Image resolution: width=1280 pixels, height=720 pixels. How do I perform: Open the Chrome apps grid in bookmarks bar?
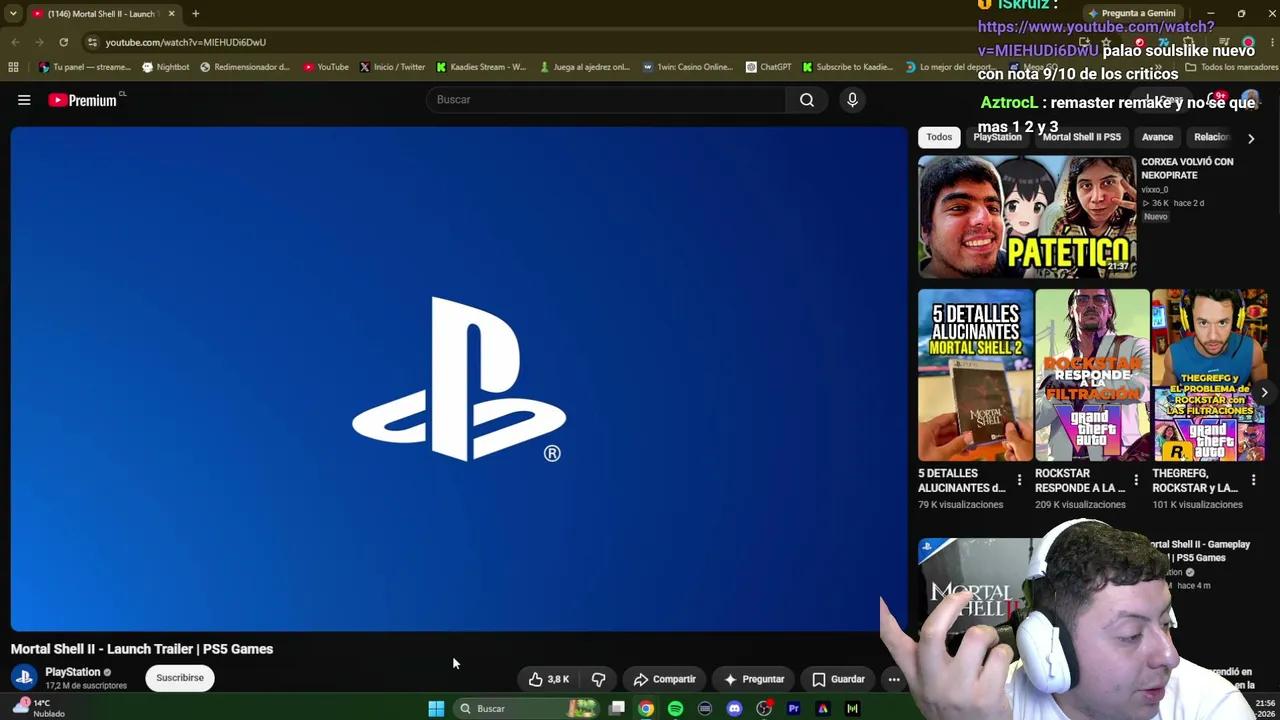pyautogui.click(x=13, y=67)
